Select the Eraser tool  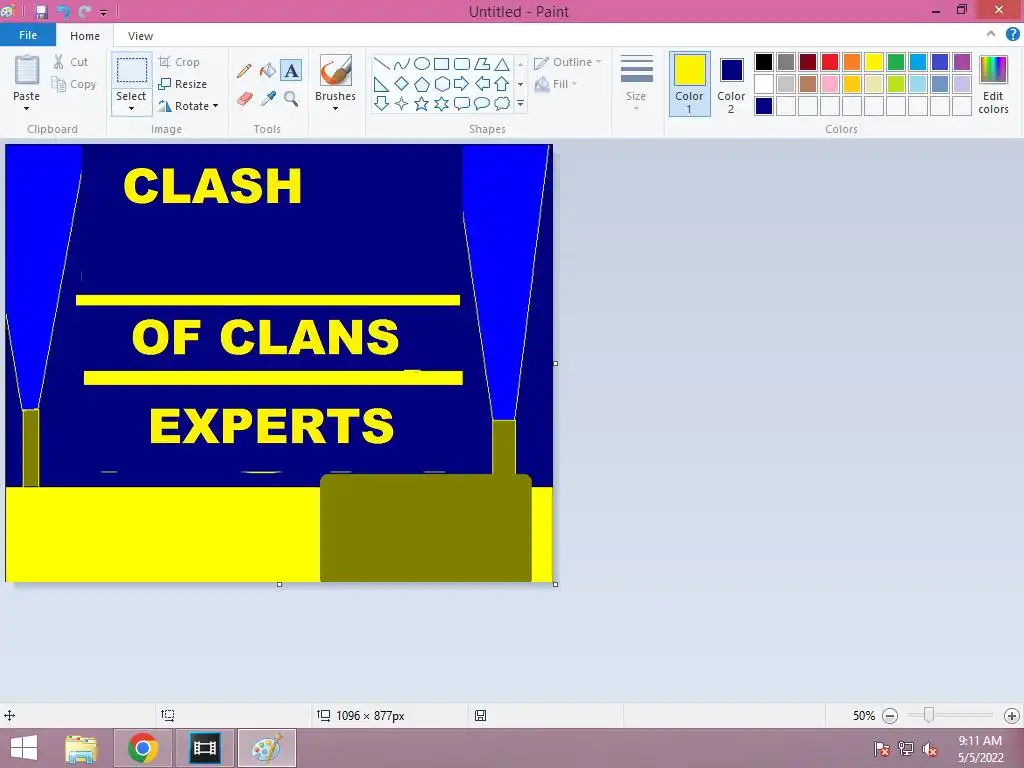[x=244, y=99]
